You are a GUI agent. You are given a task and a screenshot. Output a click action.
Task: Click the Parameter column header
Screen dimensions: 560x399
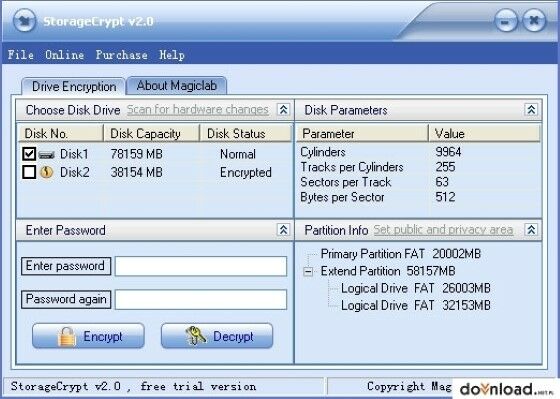[362, 134]
